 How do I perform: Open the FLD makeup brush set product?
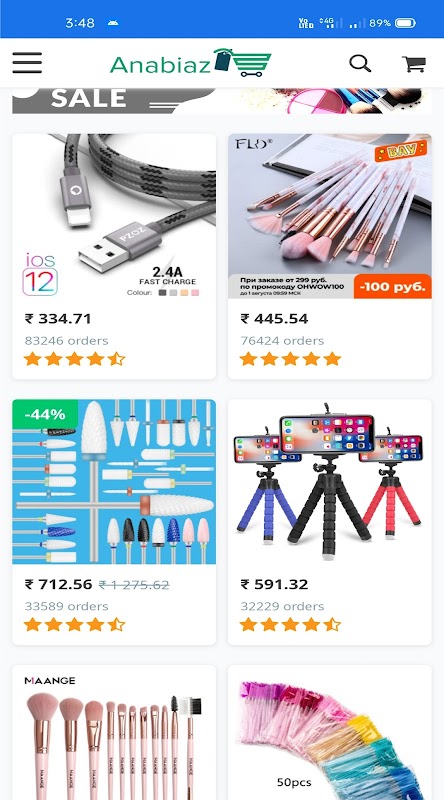pyautogui.click(x=330, y=216)
